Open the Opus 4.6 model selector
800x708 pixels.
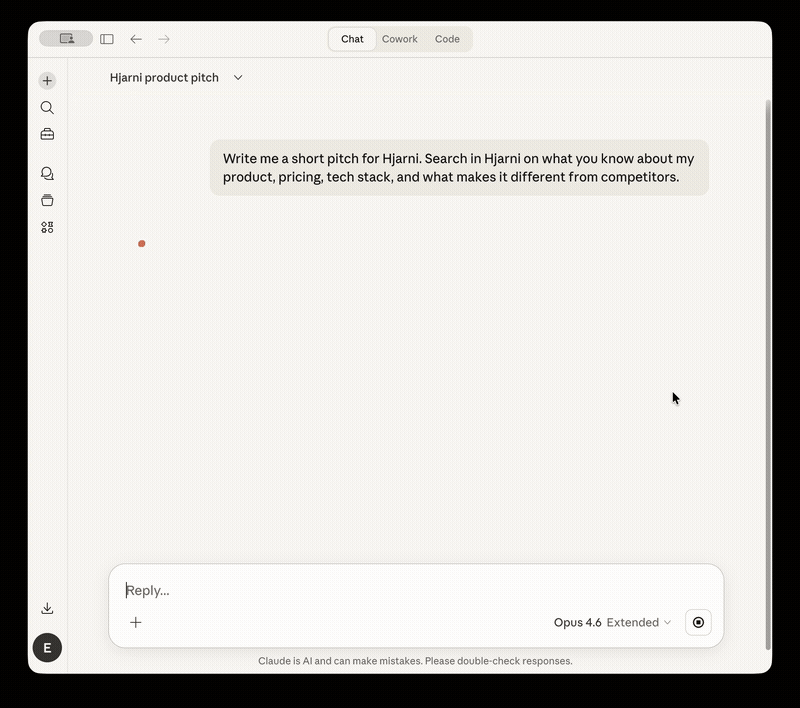[577, 622]
